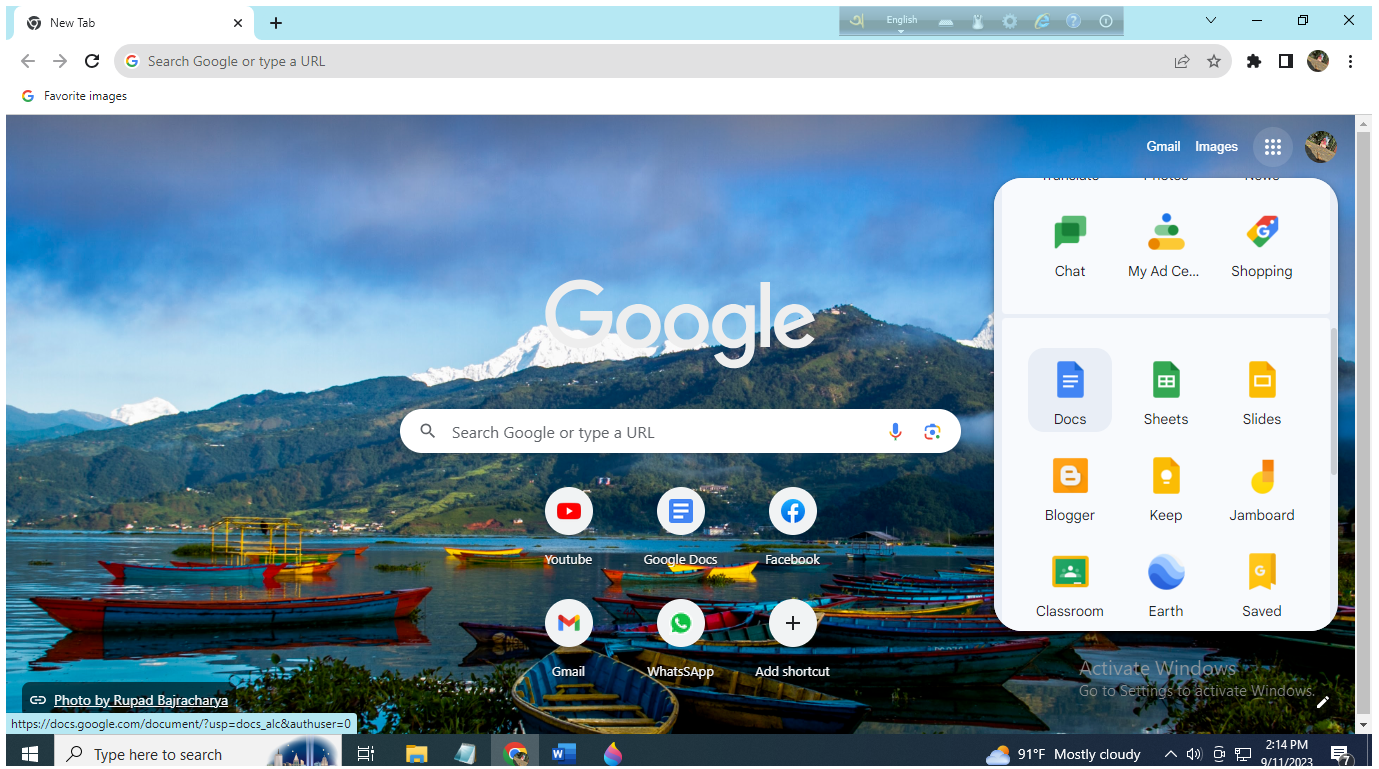Start a voice search with the microphone
The image size is (1379, 769).
[x=895, y=432]
